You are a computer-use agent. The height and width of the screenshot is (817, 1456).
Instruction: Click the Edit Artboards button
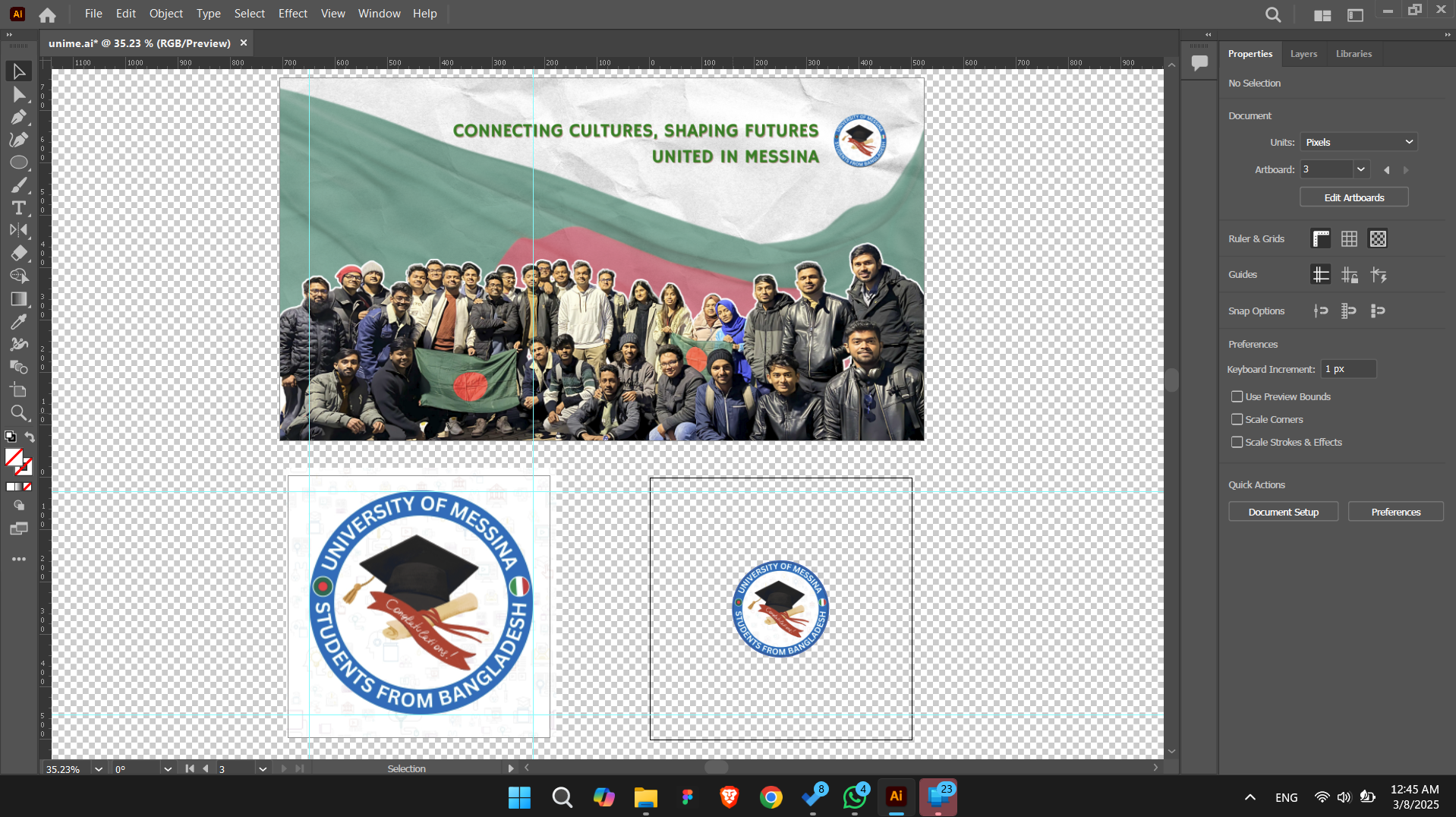pyautogui.click(x=1354, y=197)
